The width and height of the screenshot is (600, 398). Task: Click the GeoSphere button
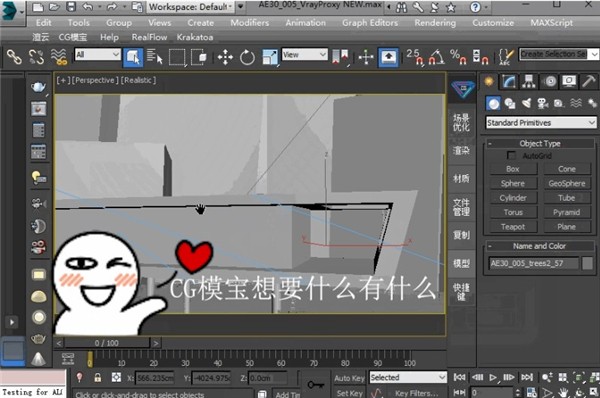click(x=567, y=184)
